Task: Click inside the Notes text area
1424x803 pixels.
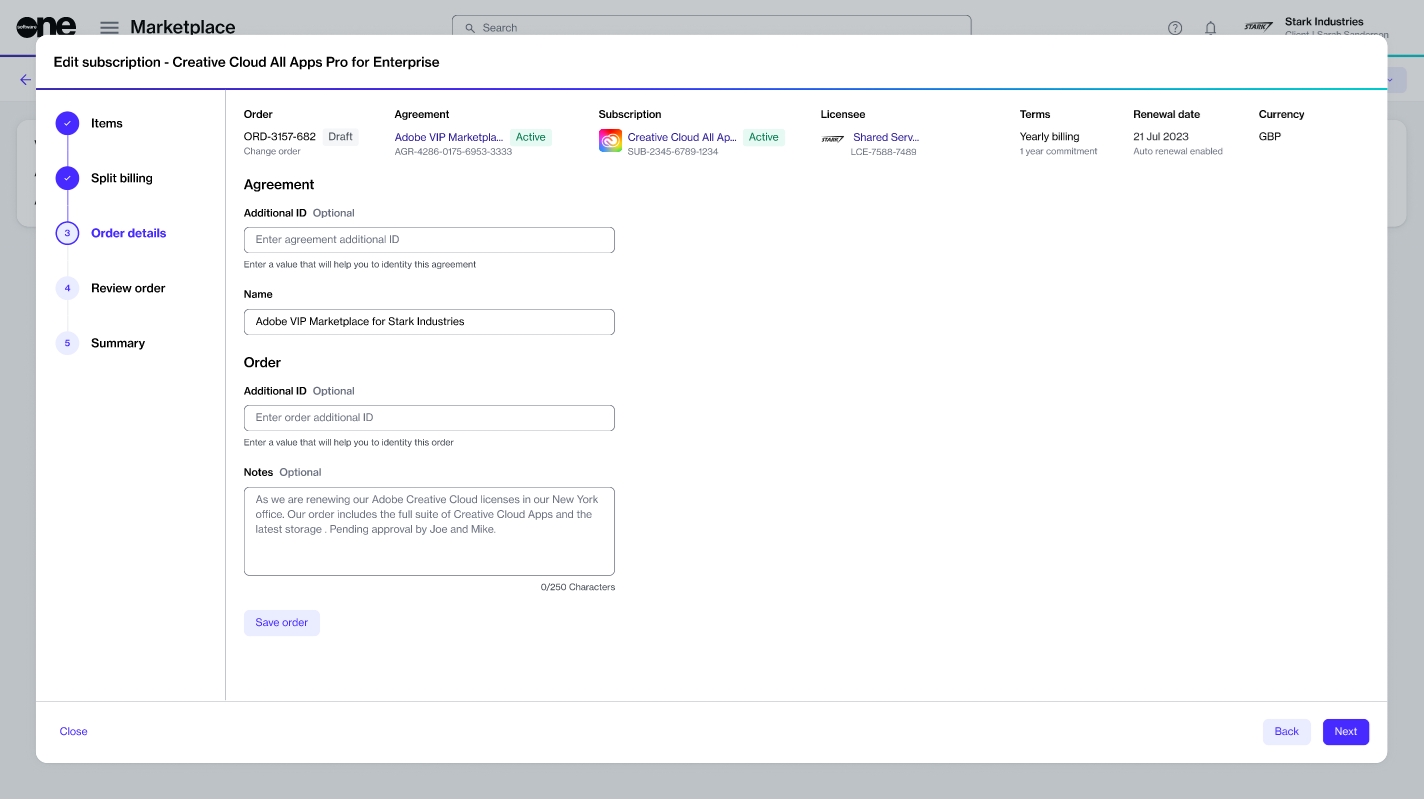Action: pyautogui.click(x=429, y=531)
